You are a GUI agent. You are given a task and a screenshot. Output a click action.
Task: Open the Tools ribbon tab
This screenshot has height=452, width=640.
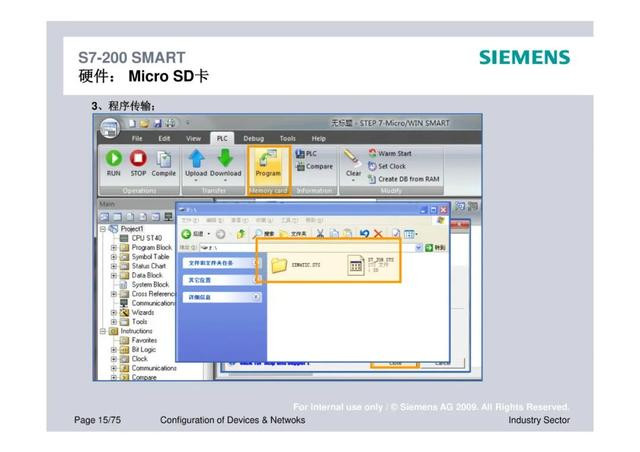287,138
